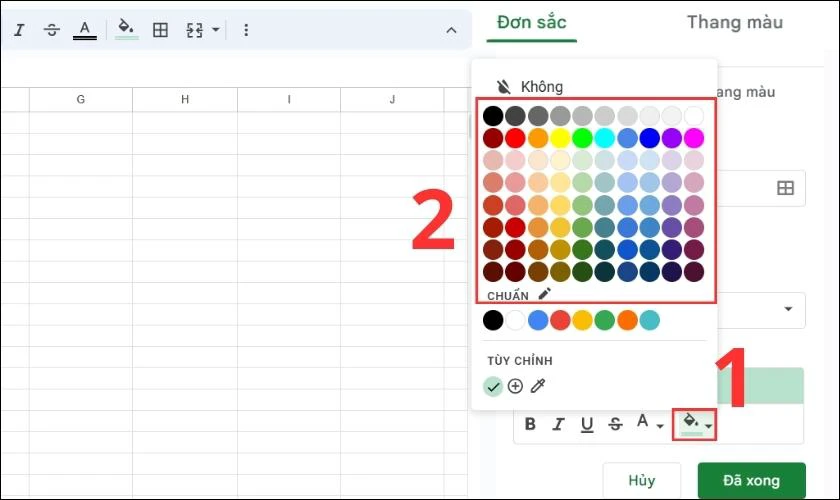
Task: Open the condition dropdown in the side panel
Action: pos(788,309)
